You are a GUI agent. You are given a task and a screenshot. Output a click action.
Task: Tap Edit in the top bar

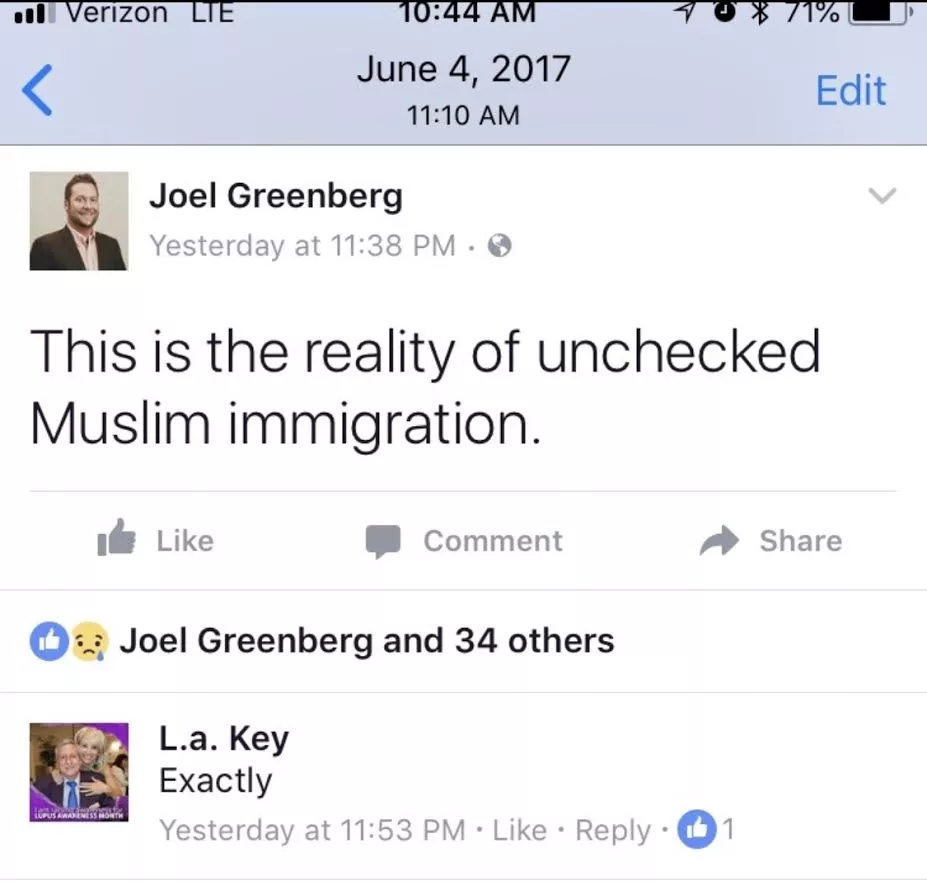851,90
